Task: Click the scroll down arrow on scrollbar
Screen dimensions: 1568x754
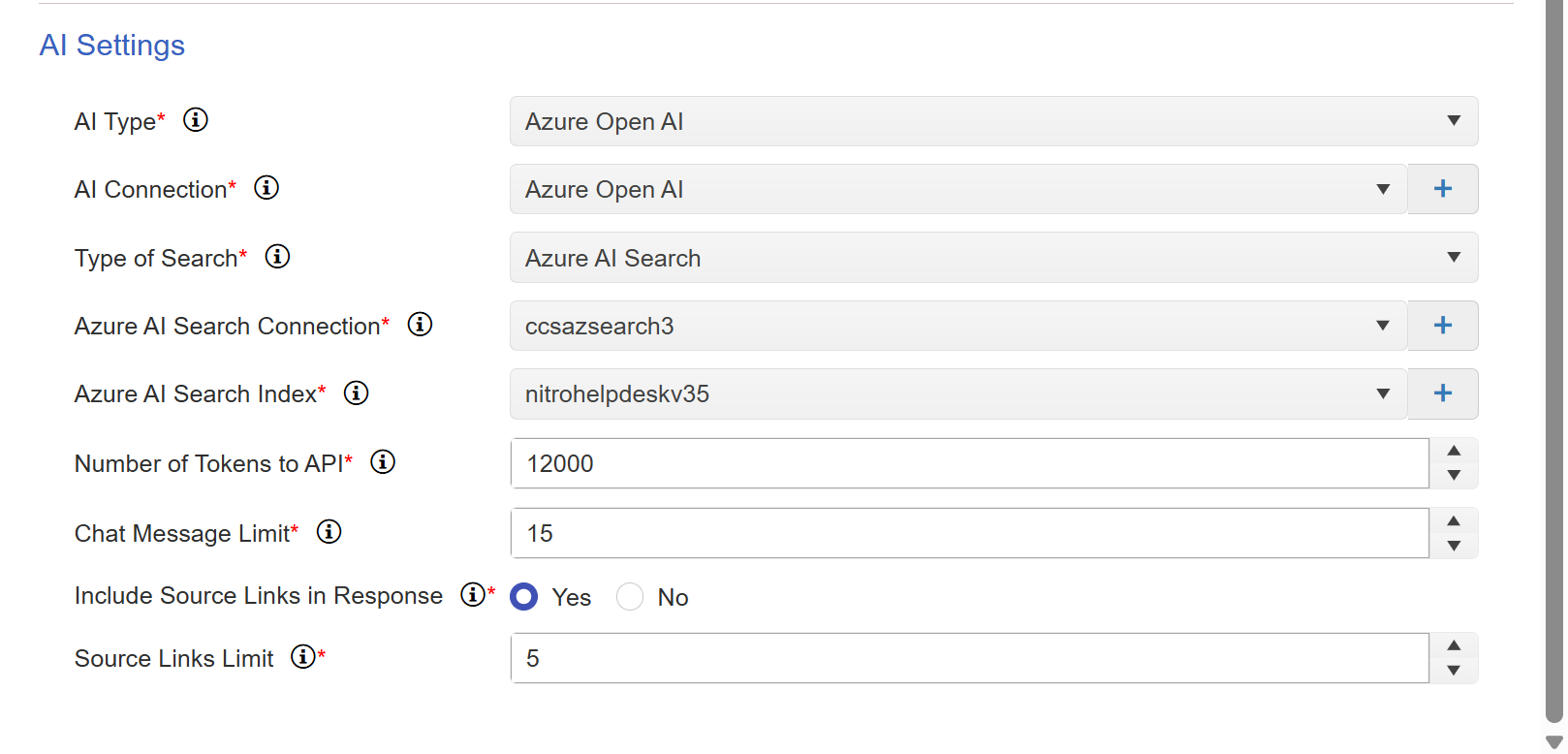Action: (x=1554, y=742)
